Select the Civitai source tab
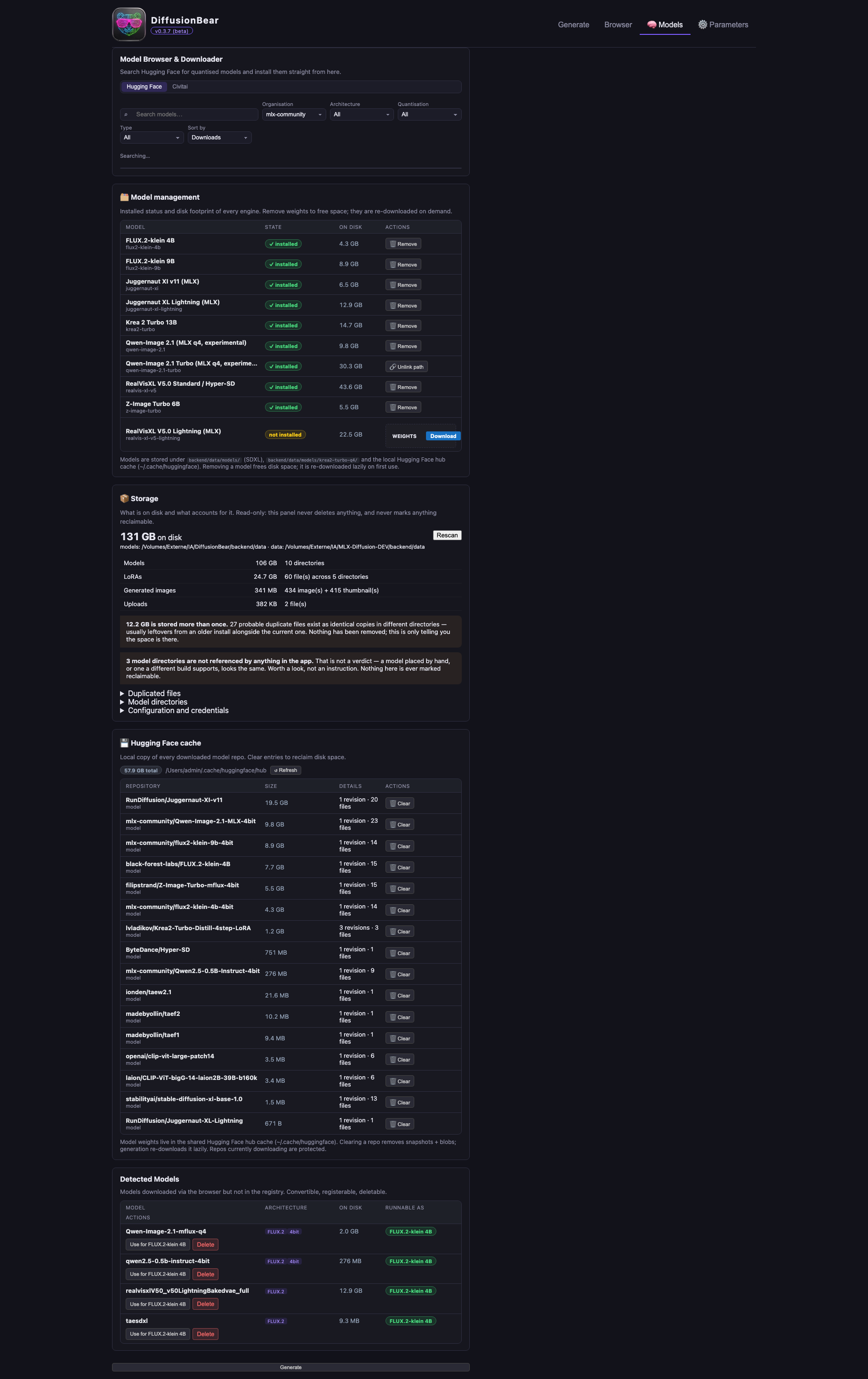Image resolution: width=868 pixels, height=1379 pixels. (x=180, y=87)
